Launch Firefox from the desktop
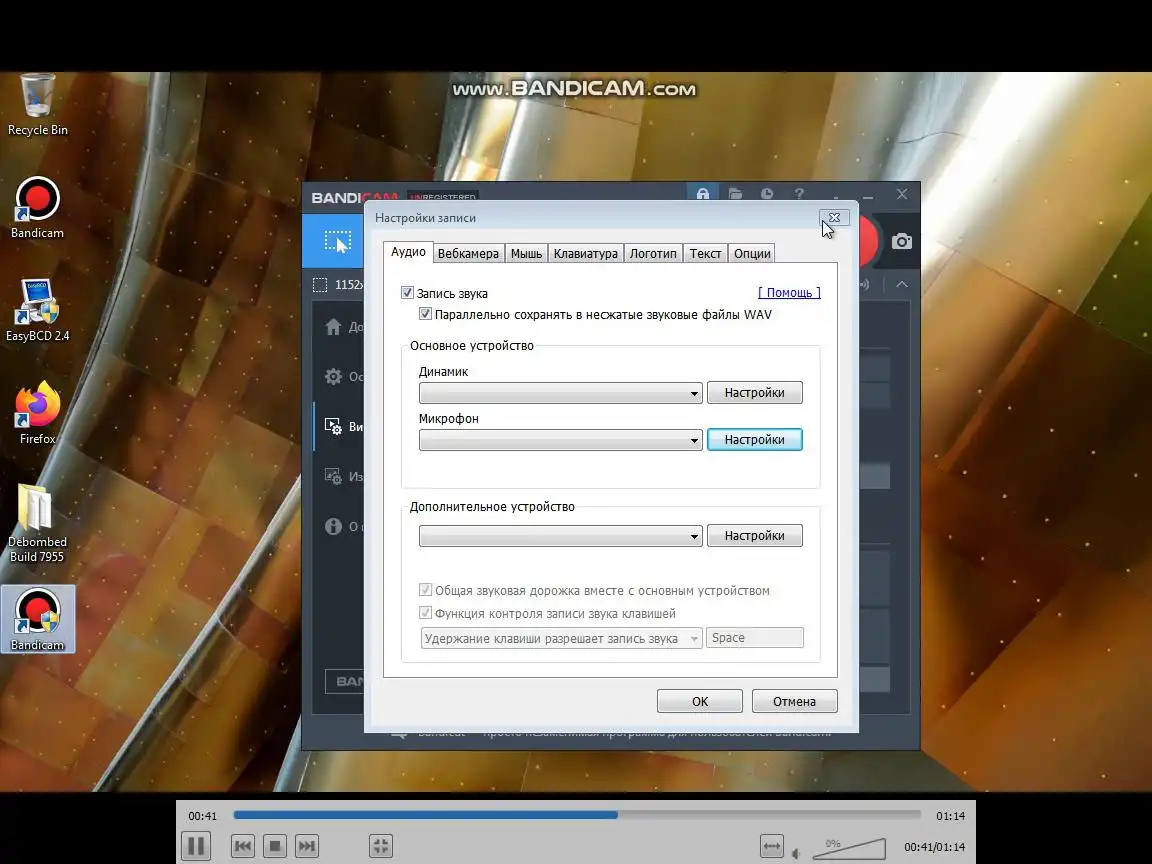Viewport: 1152px width, 864px height. [37, 414]
